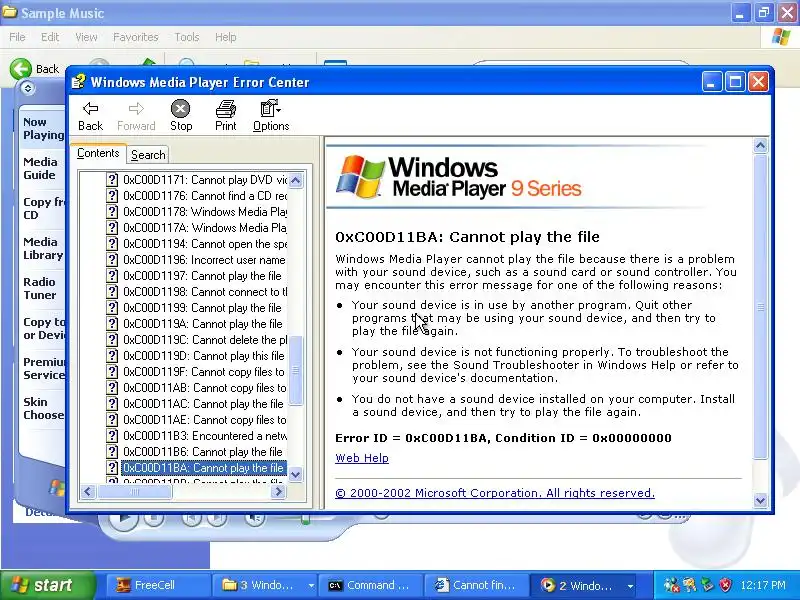This screenshot has width=800, height=600.
Task: Open the Microsoft Corporation copyright link
Action: tap(495, 493)
